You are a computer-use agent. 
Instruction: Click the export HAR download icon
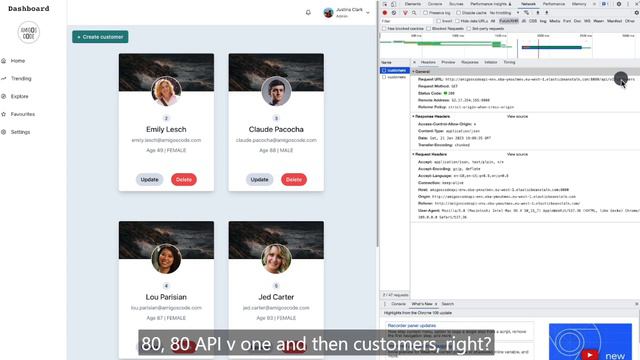547,13
